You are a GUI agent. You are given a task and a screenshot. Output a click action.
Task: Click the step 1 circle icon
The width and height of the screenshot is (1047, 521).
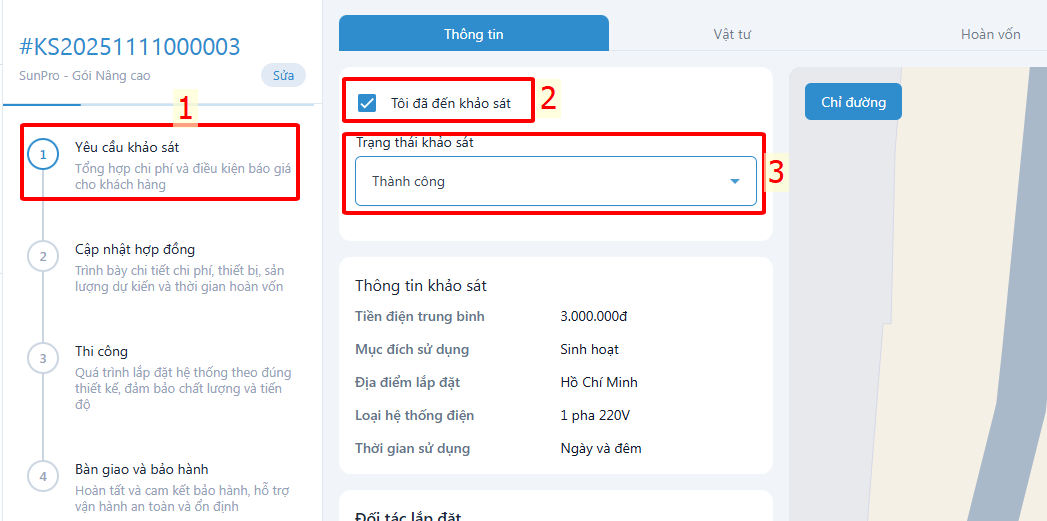pos(43,155)
